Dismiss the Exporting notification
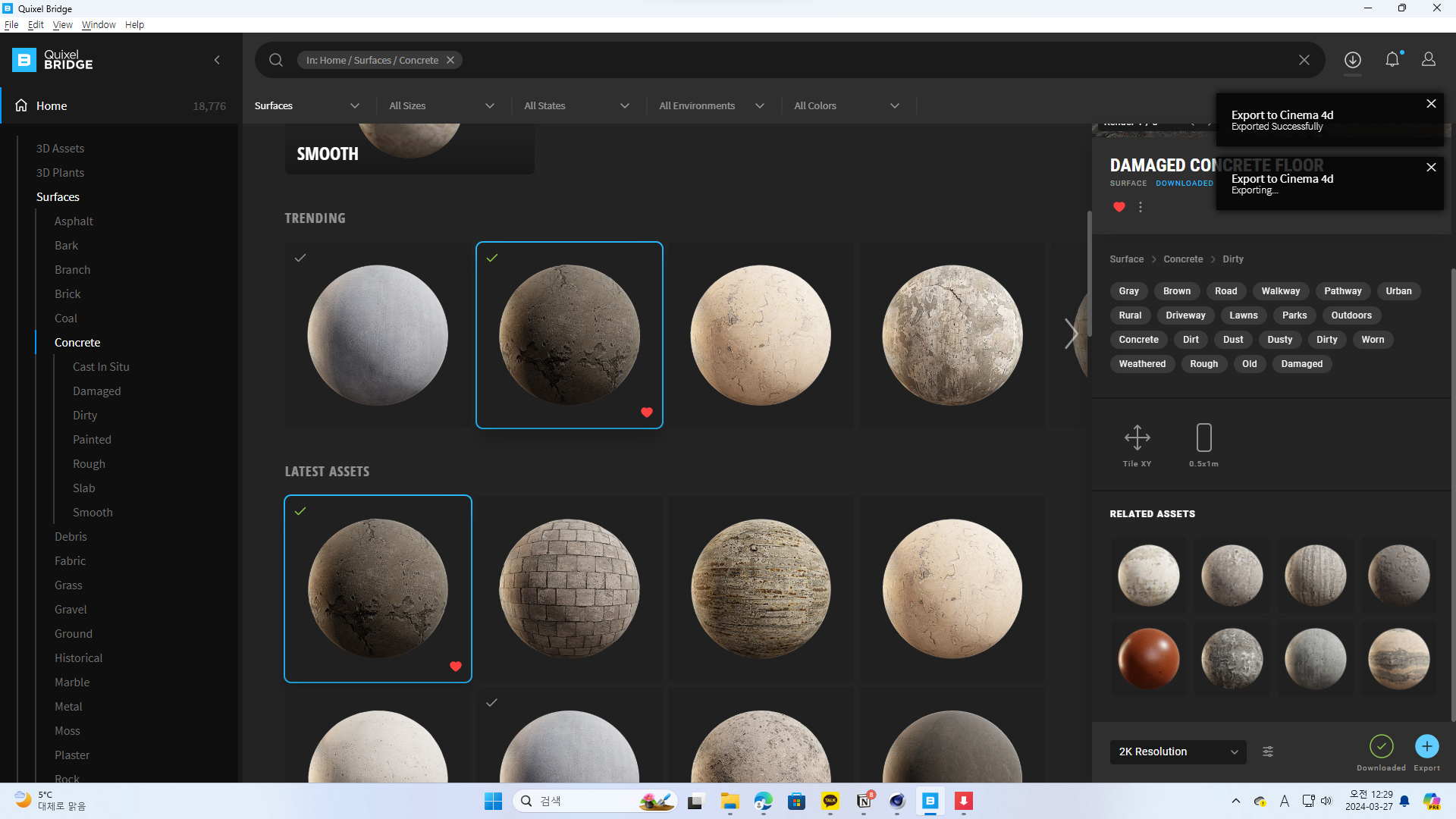1456x819 pixels. pos(1431,168)
